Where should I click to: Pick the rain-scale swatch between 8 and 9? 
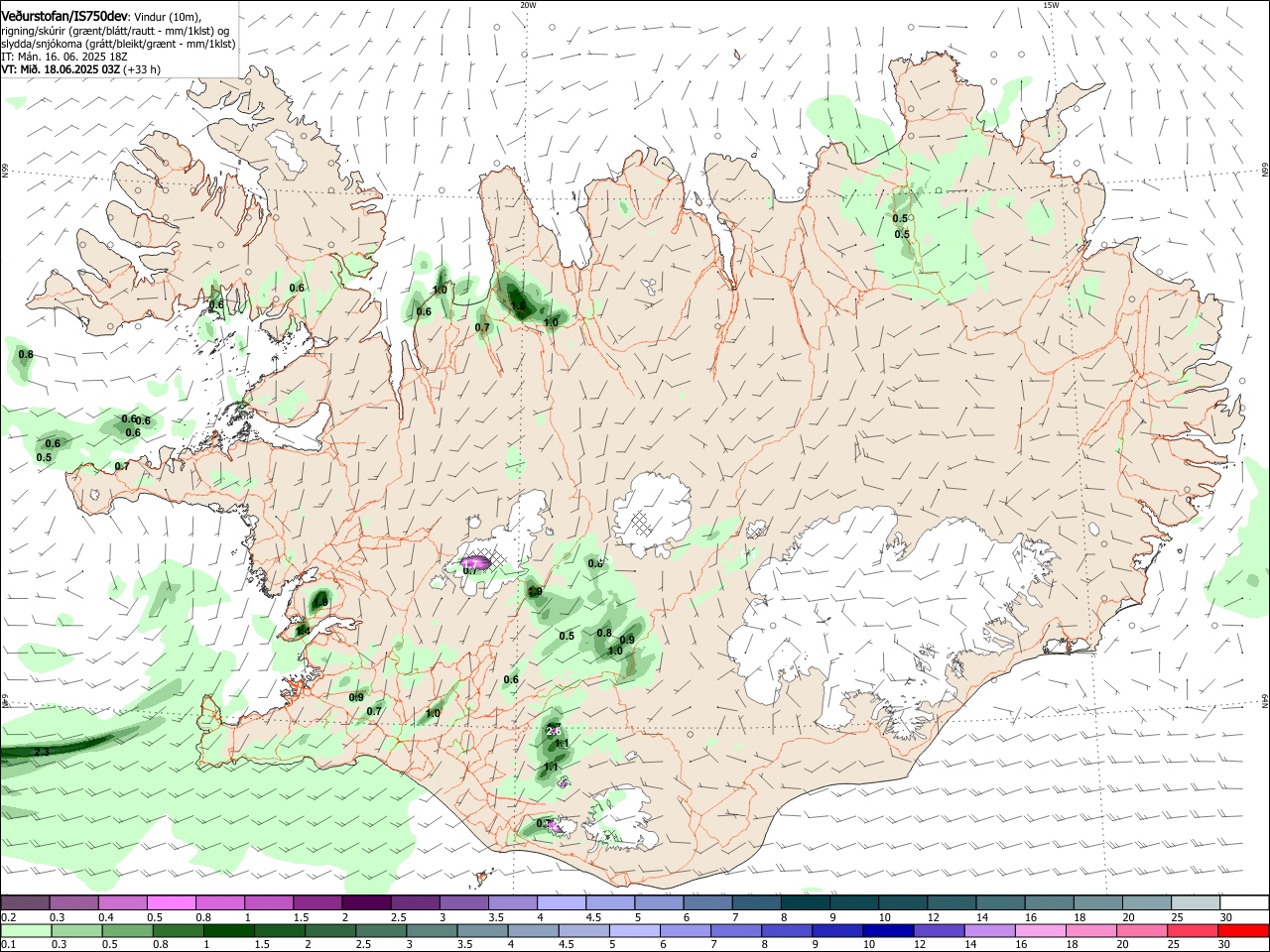788,931
